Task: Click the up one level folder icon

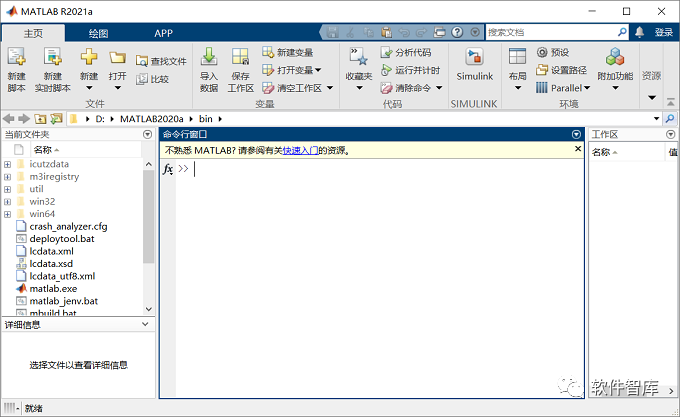Action: [x=40, y=118]
